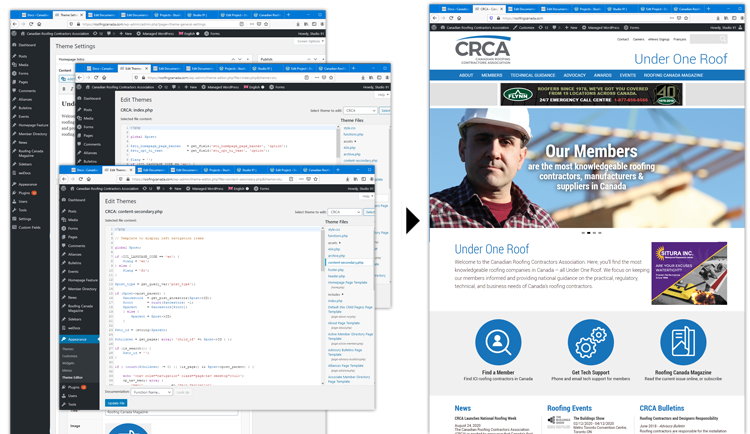Click ADVOCACY in CRCA site navigation
The width and height of the screenshot is (750, 434).
(x=574, y=75)
